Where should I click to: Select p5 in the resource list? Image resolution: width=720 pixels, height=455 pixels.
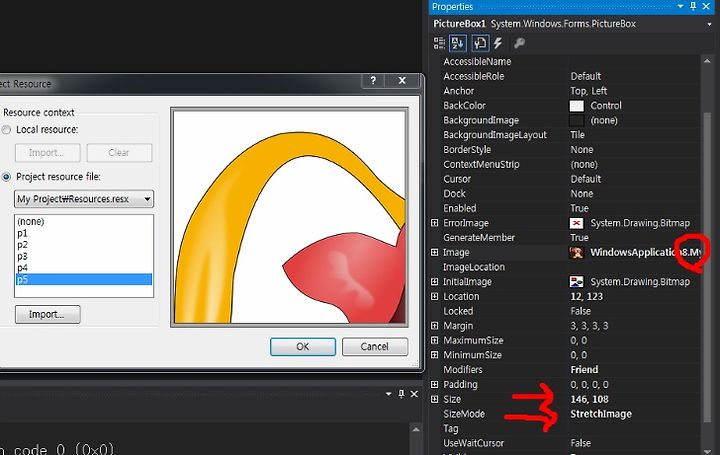point(84,279)
